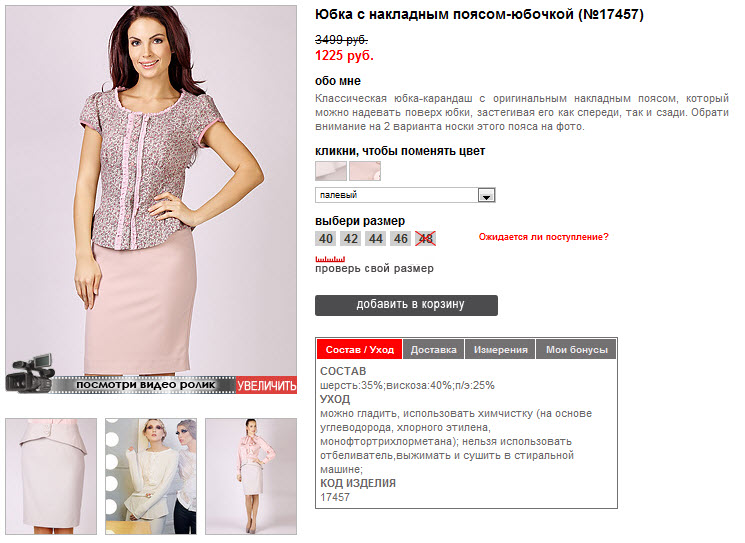Expand the палевый color combo box
This screenshot has height=543, width=745.
405,195
